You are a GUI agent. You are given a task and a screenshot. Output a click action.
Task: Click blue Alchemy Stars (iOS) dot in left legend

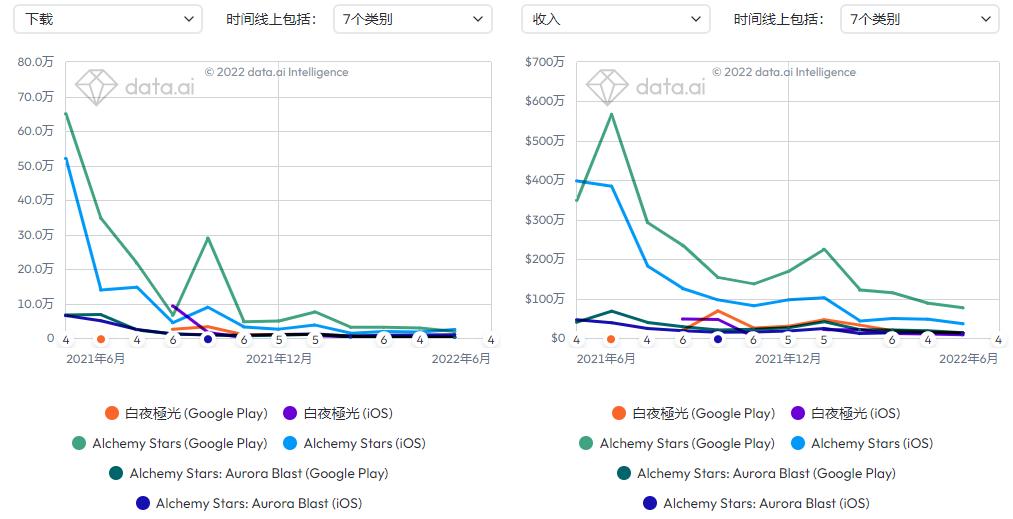point(290,443)
